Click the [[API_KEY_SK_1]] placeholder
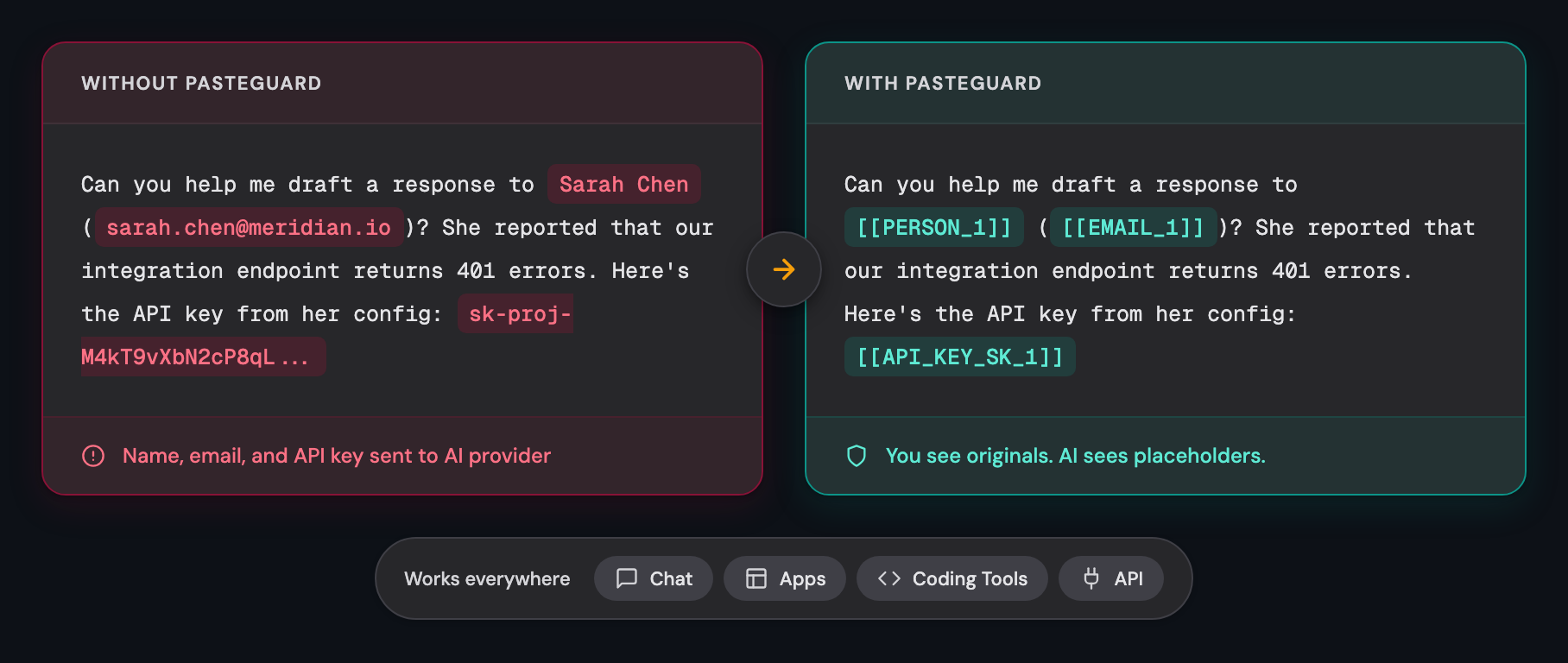Viewport: 1568px width, 663px height. [x=960, y=357]
